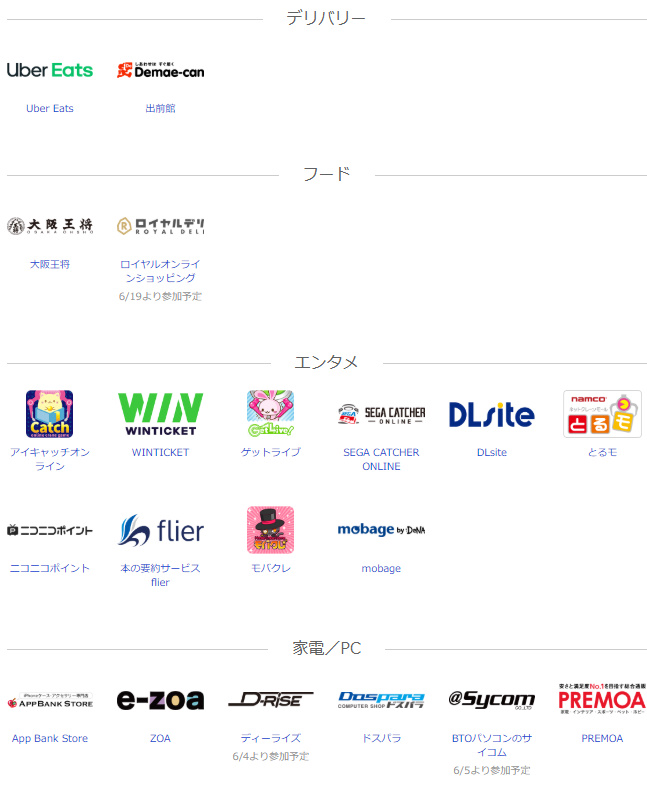Open the 大阪王将 text link
The image size is (647, 787).
(x=50, y=264)
